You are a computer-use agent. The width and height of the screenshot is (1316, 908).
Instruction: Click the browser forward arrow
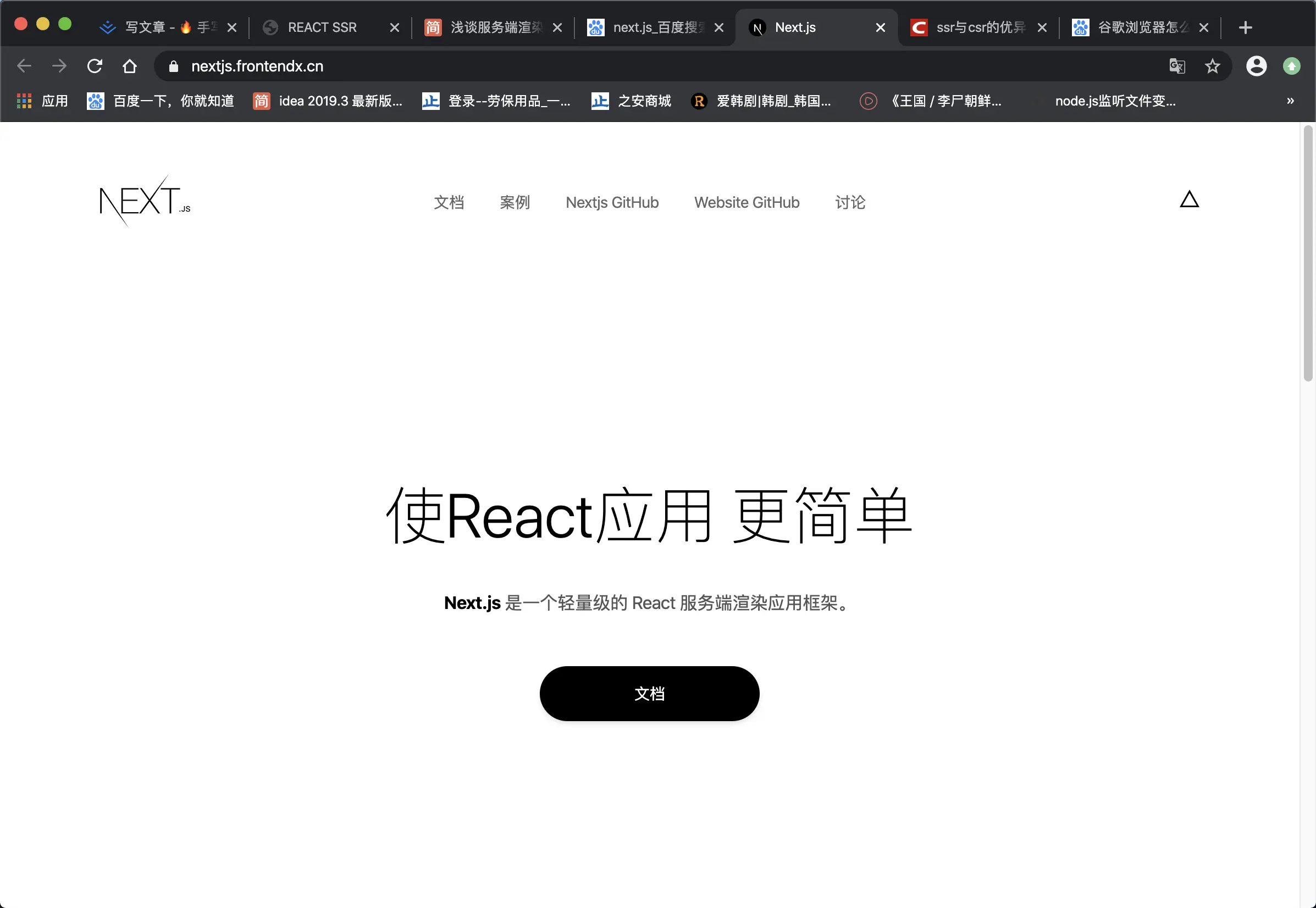tap(59, 66)
